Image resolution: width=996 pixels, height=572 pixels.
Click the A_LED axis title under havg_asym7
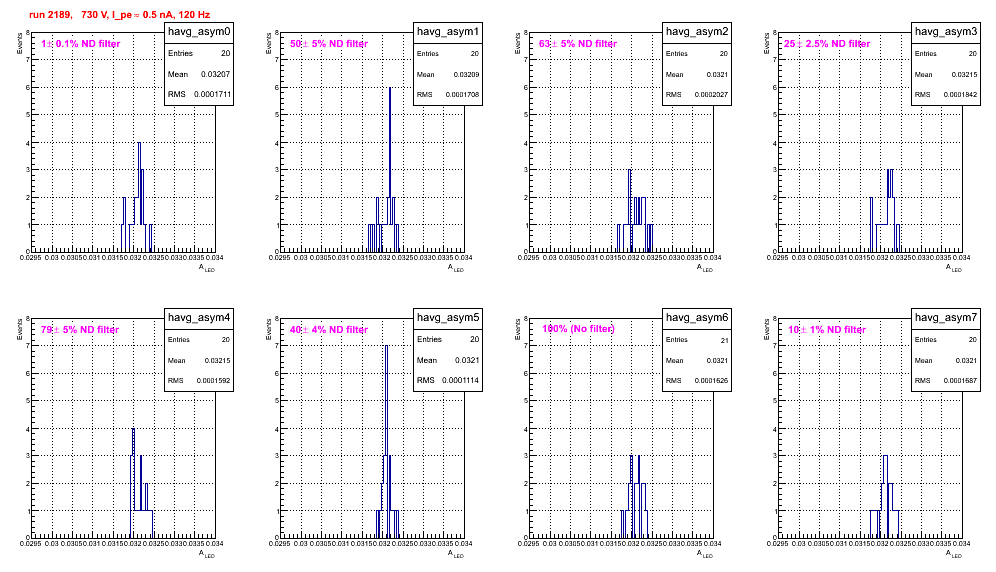tap(954, 554)
